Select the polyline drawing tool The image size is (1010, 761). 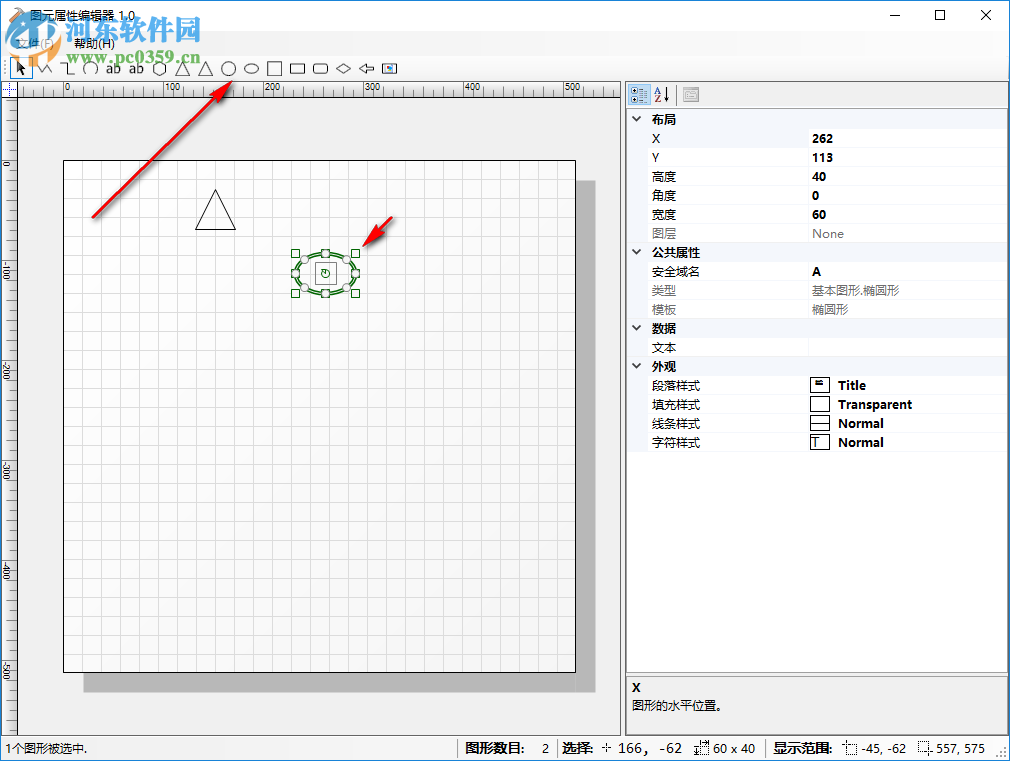click(x=44, y=68)
